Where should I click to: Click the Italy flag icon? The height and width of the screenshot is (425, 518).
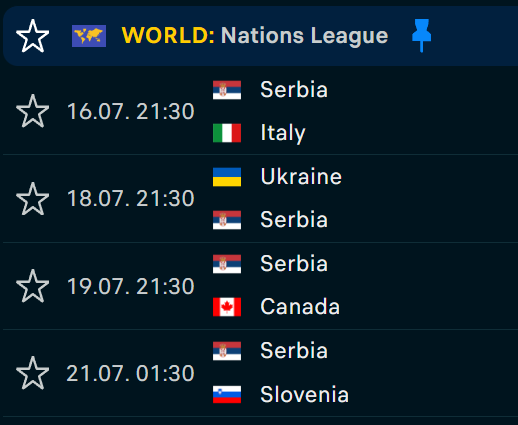pos(227,133)
